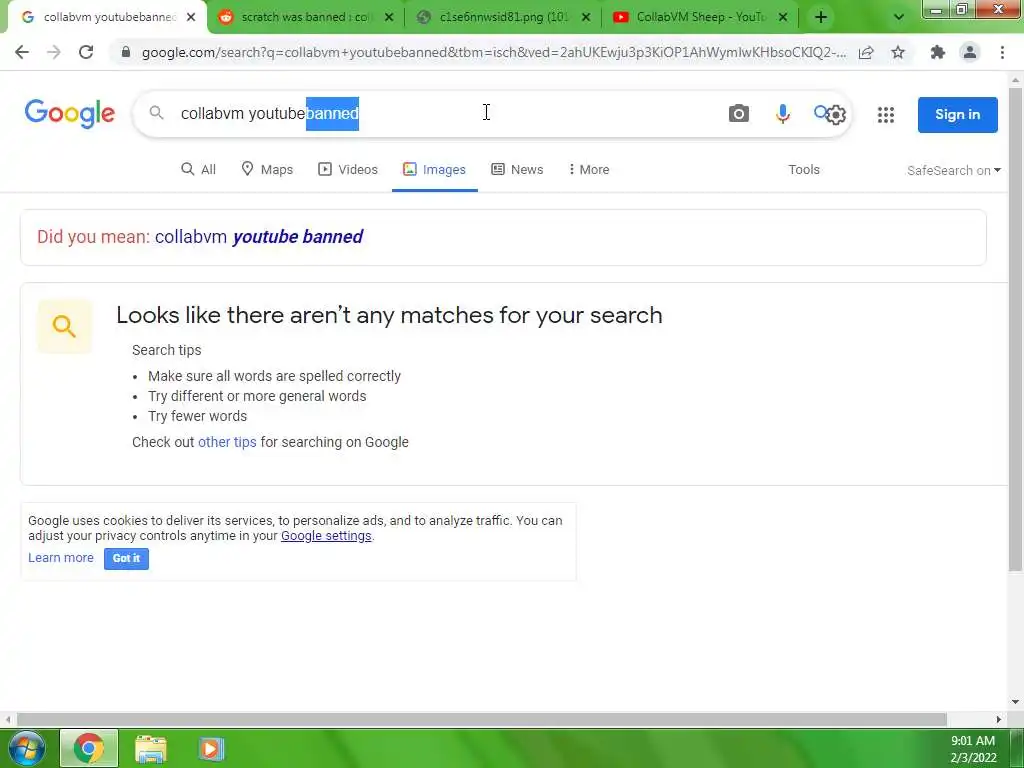The height and width of the screenshot is (768, 1024).
Task: Share this page from address bar
Action: tap(866, 52)
